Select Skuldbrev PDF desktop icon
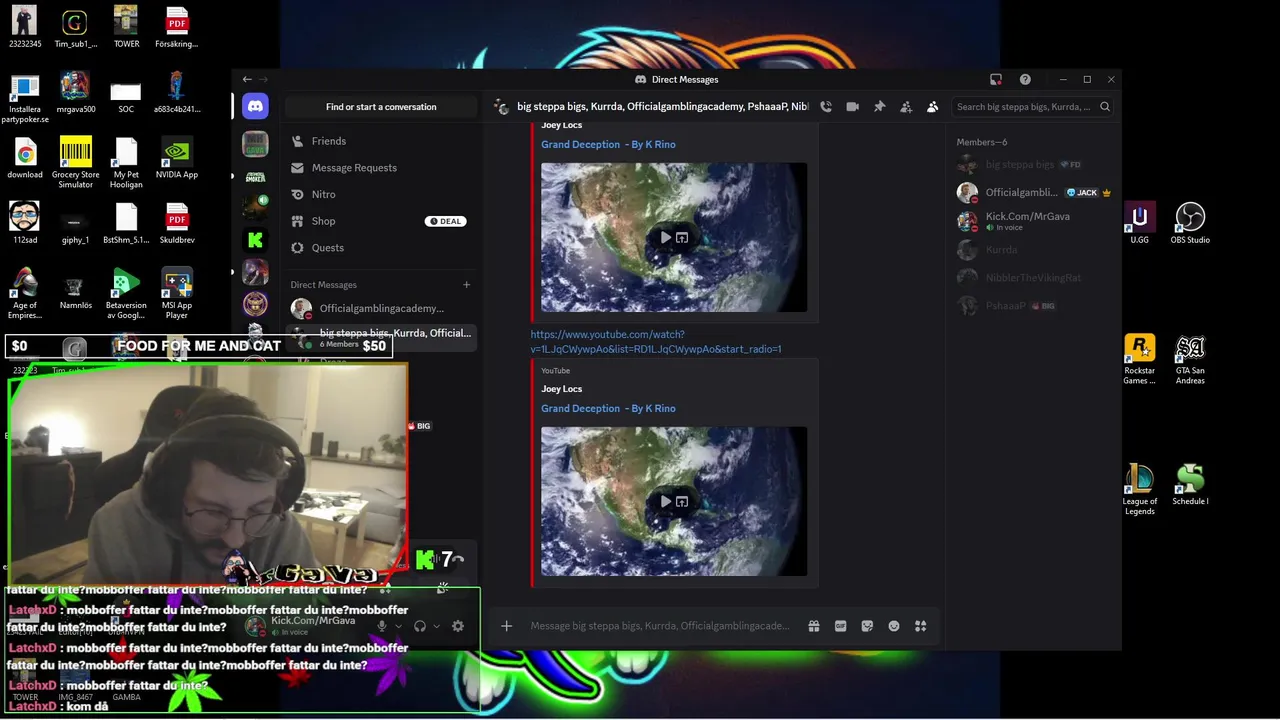Screen dimensions: 1280x720 (x=177, y=223)
